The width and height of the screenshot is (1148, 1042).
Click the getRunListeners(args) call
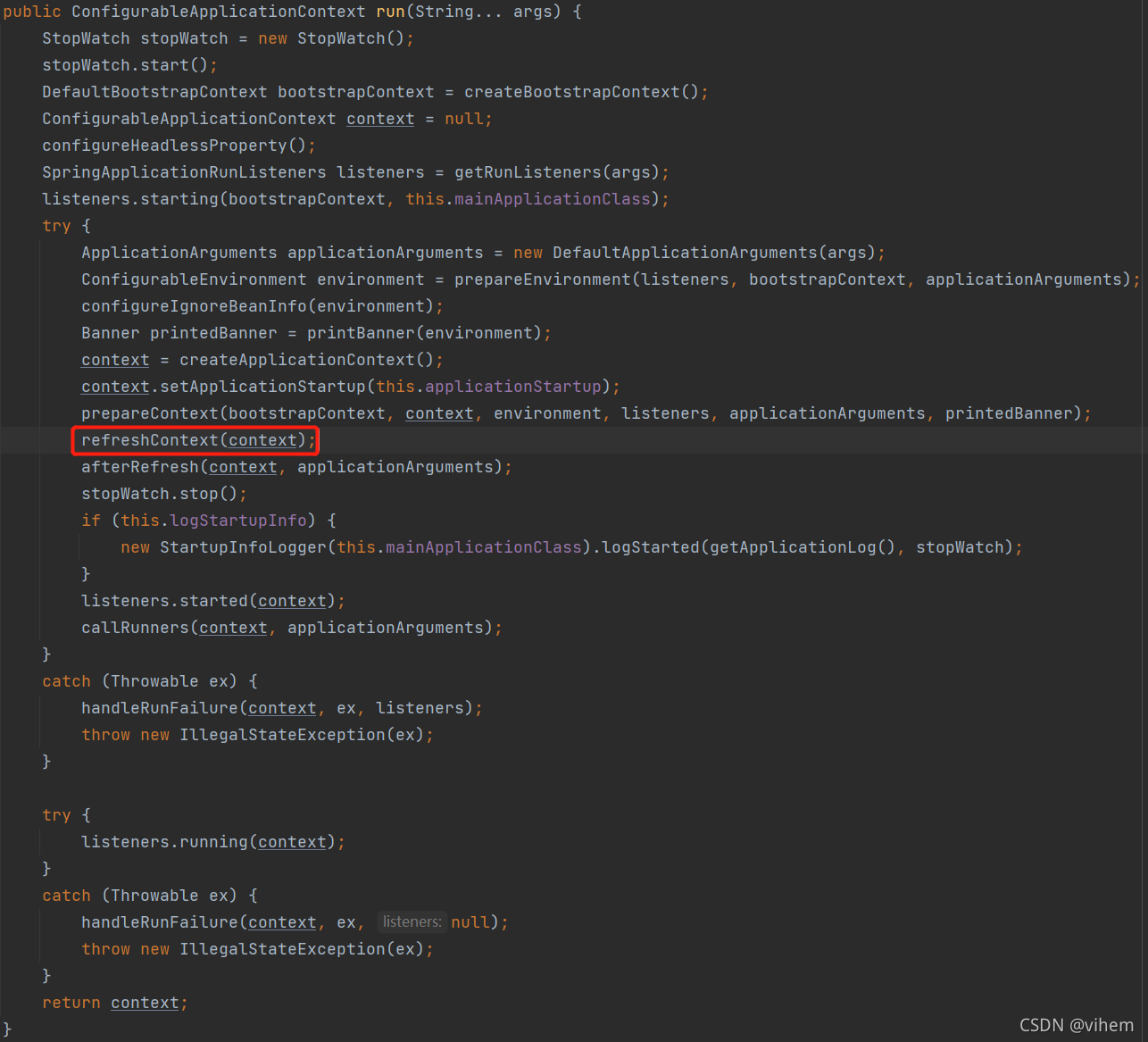(557, 172)
